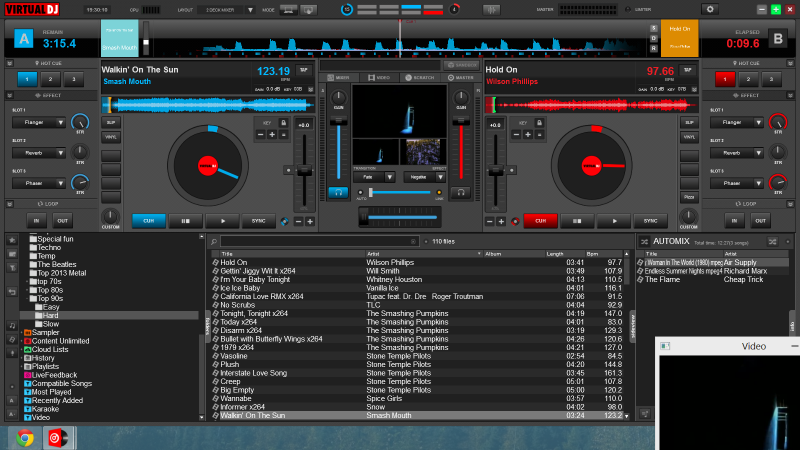Open the Flanger effect dropdown in deck A

(38, 122)
